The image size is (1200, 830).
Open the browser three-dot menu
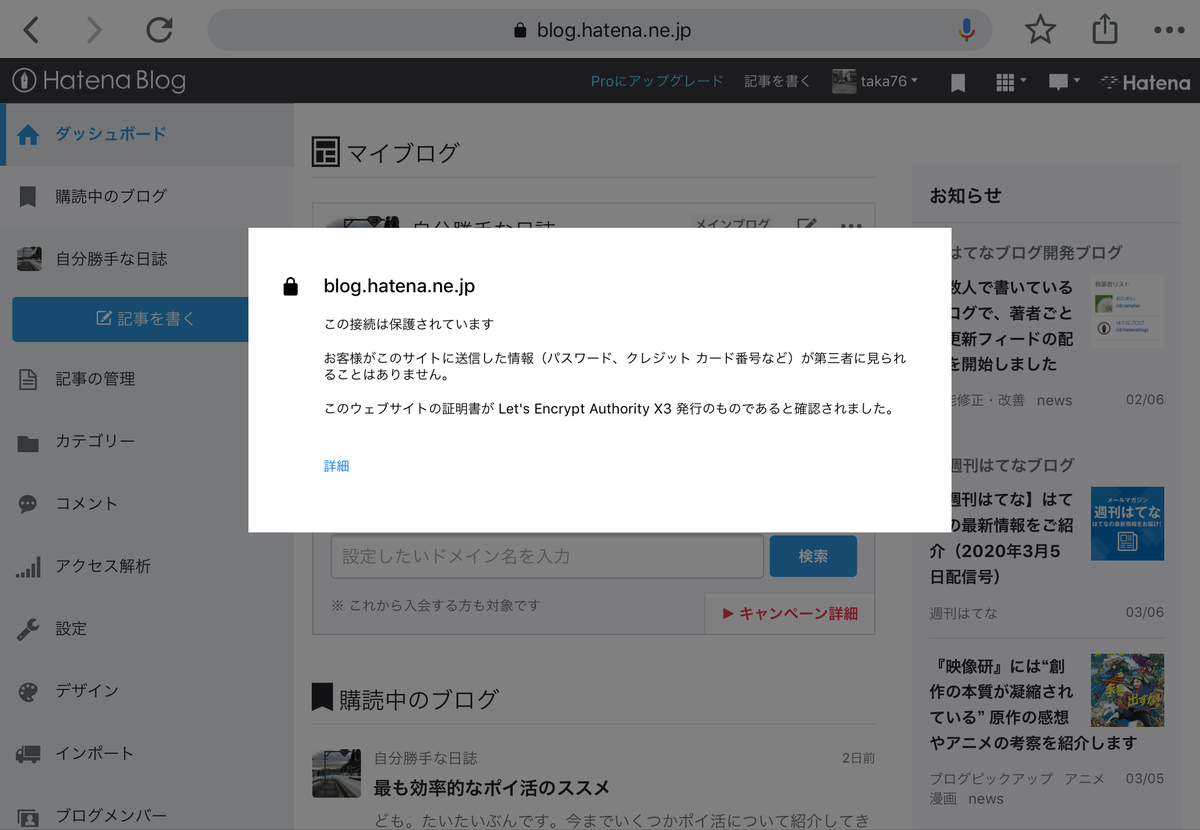click(x=1168, y=30)
